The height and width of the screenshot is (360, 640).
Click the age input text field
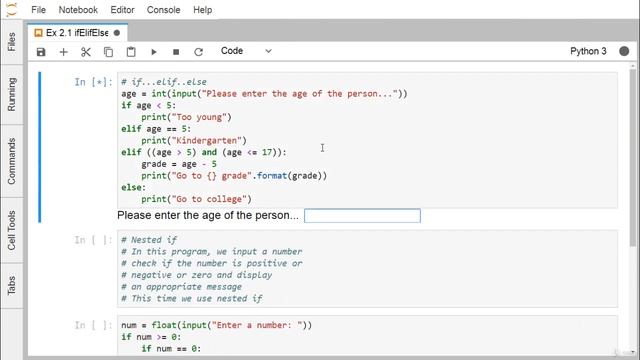pos(362,216)
